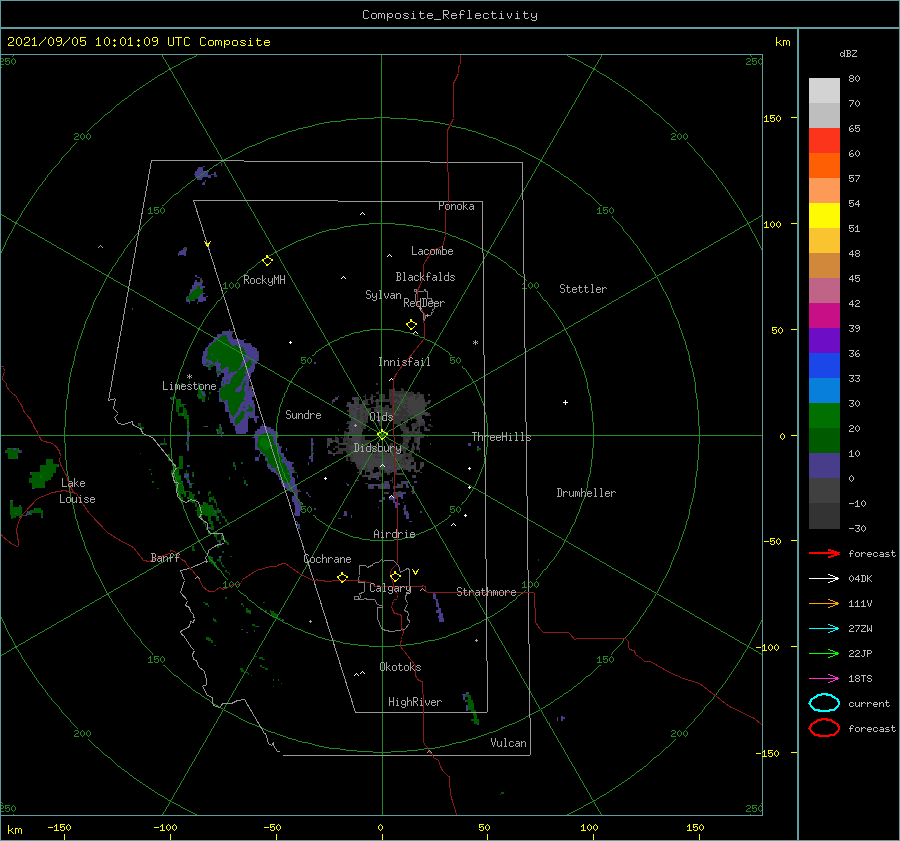Click the royal blue swatch below 36
900x841 pixels.
click(x=824, y=366)
